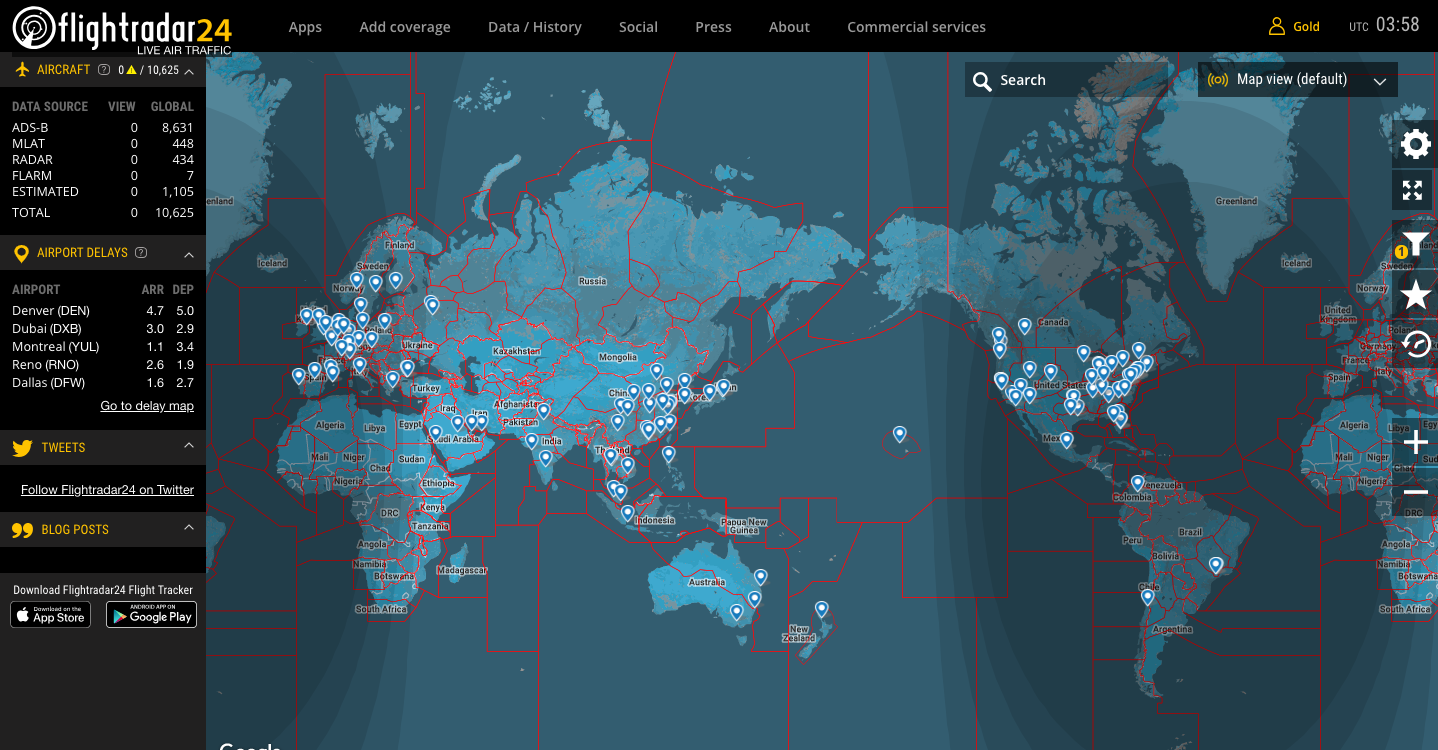Click the airport pin in Venezuela
1438x750 pixels.
(x=1137, y=483)
